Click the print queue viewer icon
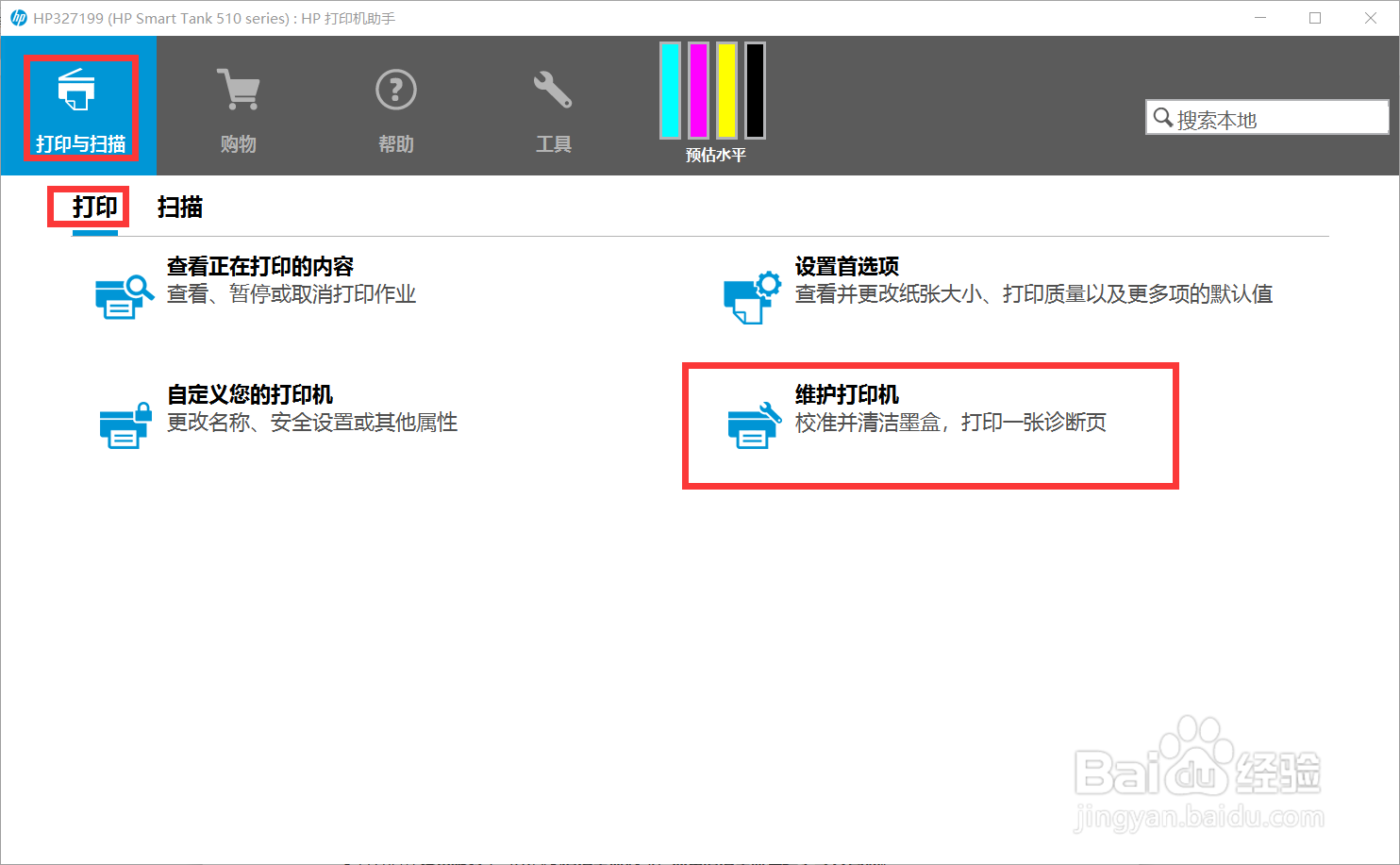Viewport: 1400px width, 865px height. pyautogui.click(x=124, y=296)
